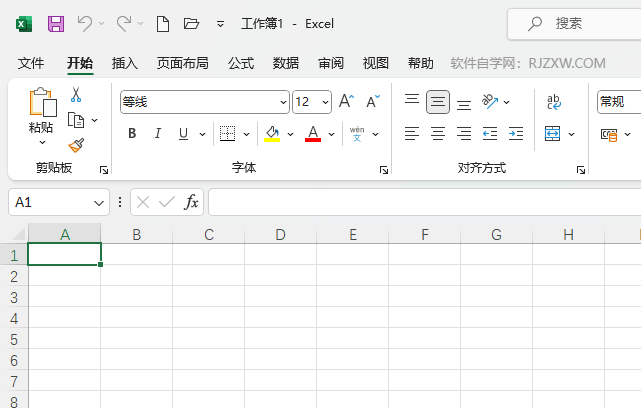Image resolution: width=641 pixels, height=408 pixels.
Task: Expand phonetic guide dropdown arrow
Action: pos(376,134)
